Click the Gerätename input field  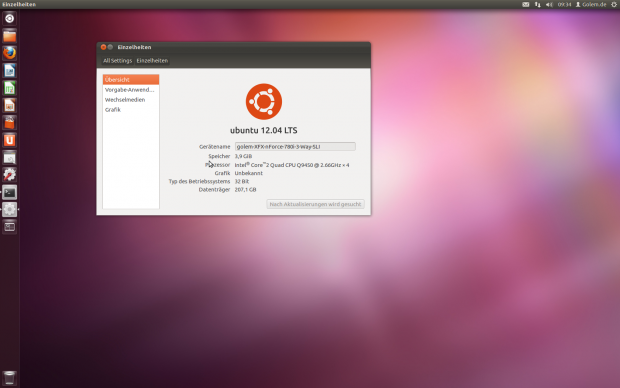(x=295, y=146)
